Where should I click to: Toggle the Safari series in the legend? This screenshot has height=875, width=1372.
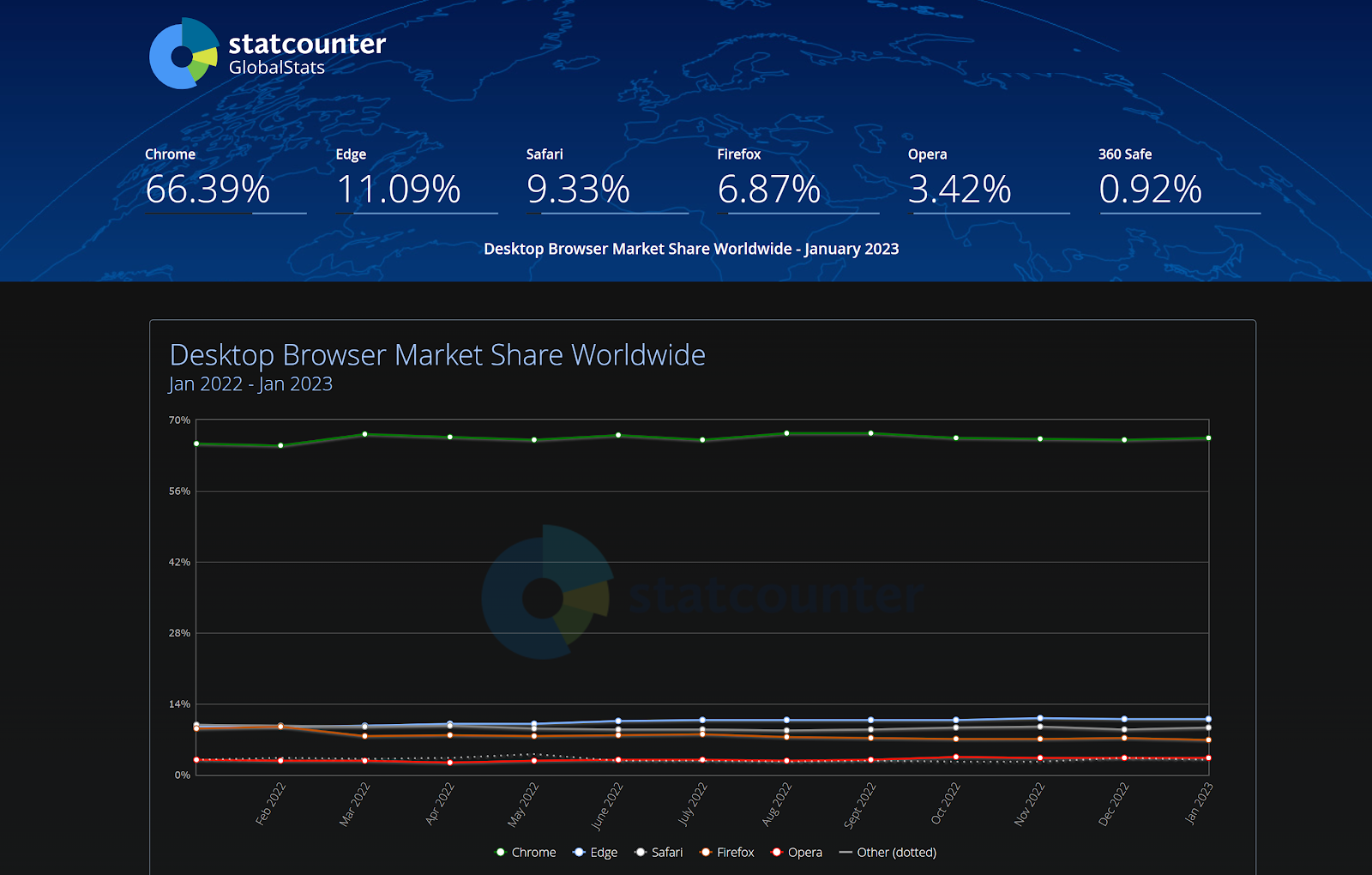point(659,852)
